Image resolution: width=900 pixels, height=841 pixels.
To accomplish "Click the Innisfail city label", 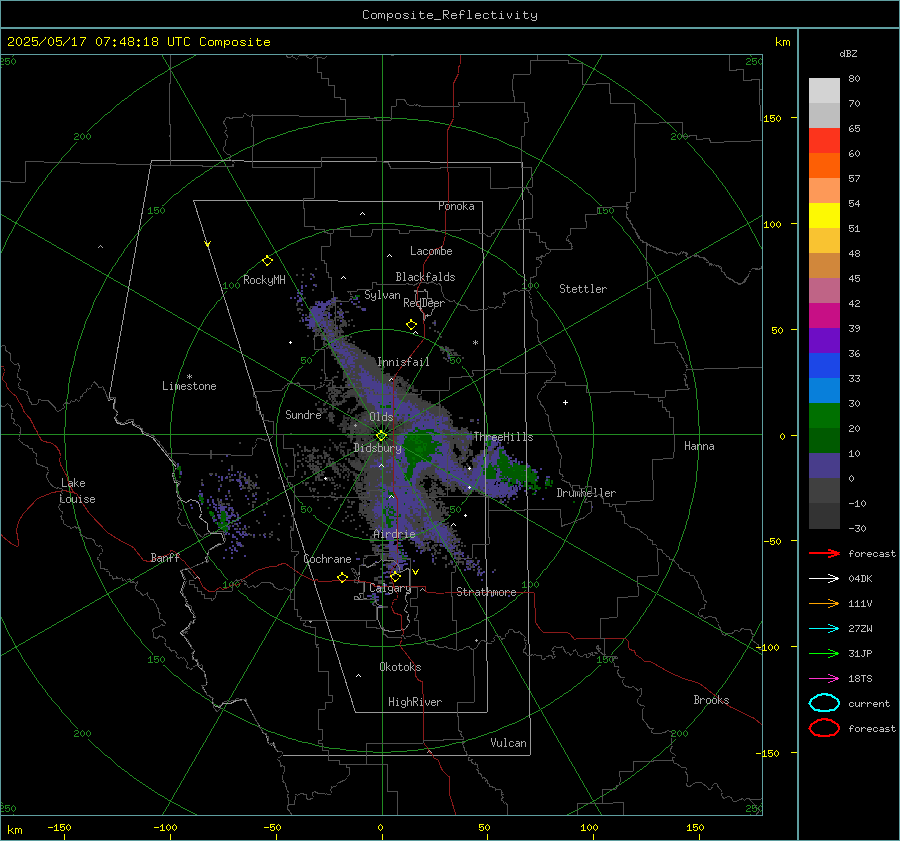I will [x=403, y=362].
